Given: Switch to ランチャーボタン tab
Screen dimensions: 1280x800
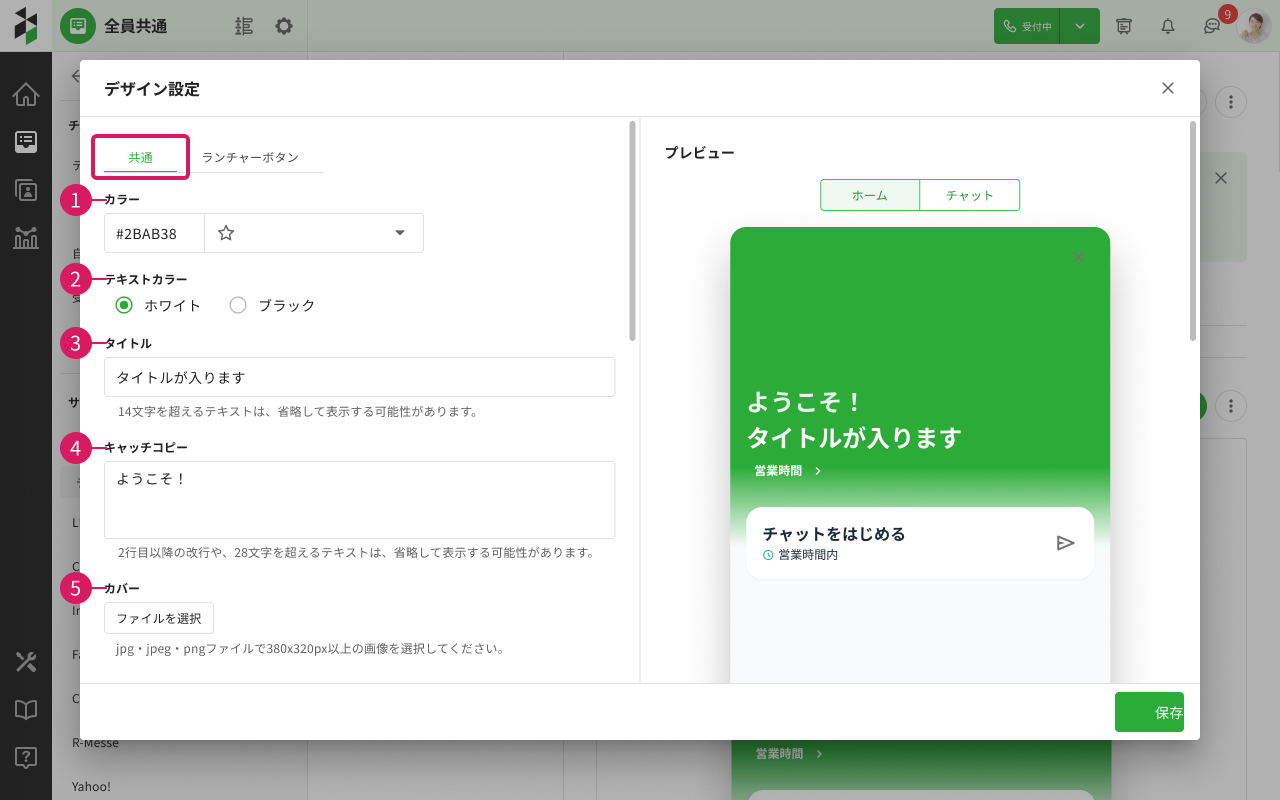Looking at the screenshot, I should [x=250, y=158].
